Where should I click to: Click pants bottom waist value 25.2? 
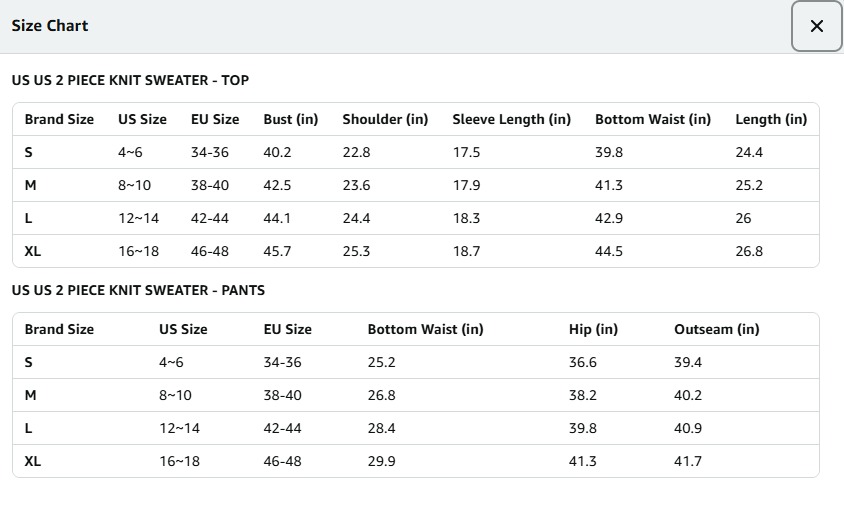point(381,362)
